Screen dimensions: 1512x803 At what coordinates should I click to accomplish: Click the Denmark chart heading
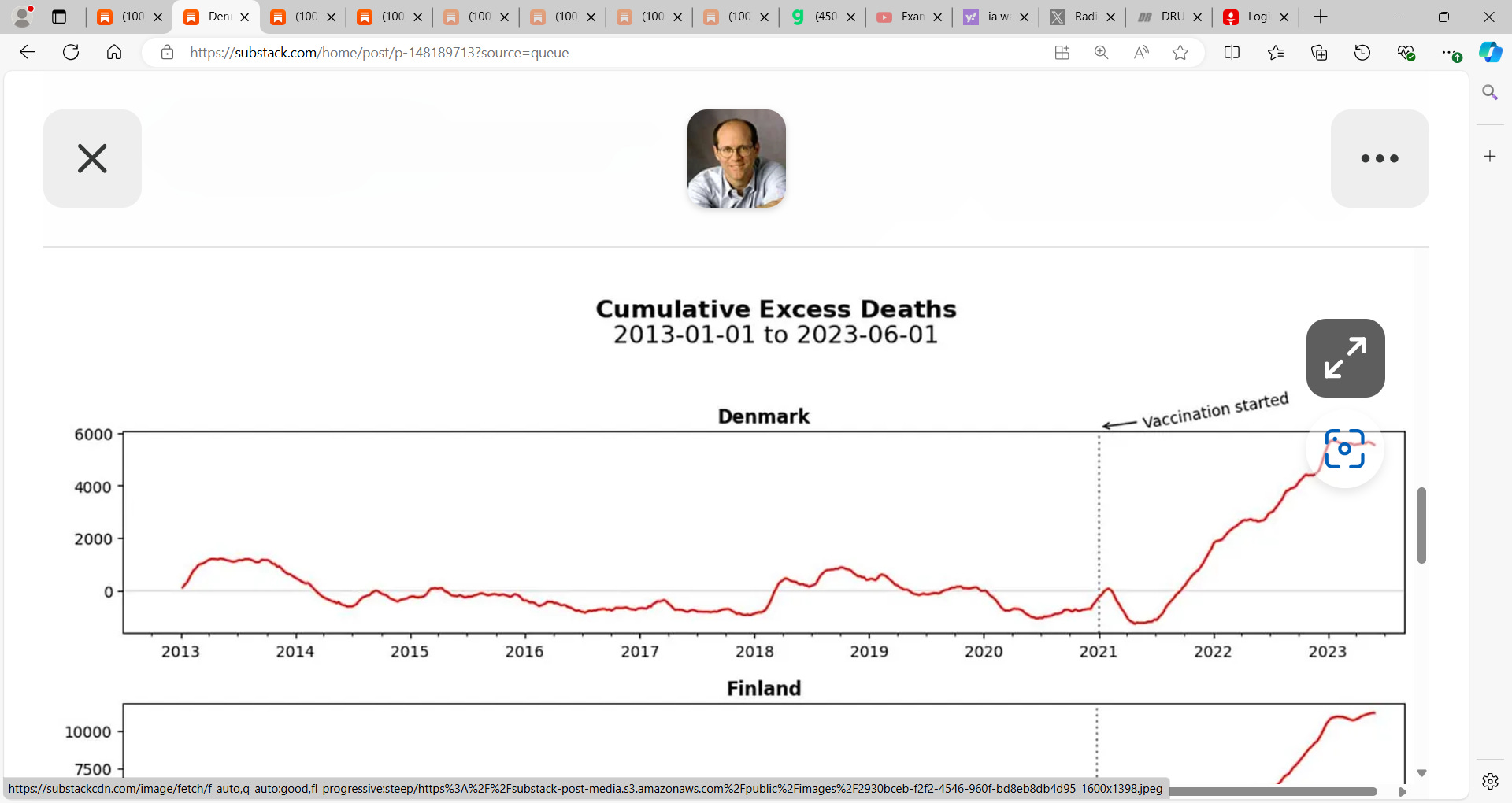(x=763, y=416)
